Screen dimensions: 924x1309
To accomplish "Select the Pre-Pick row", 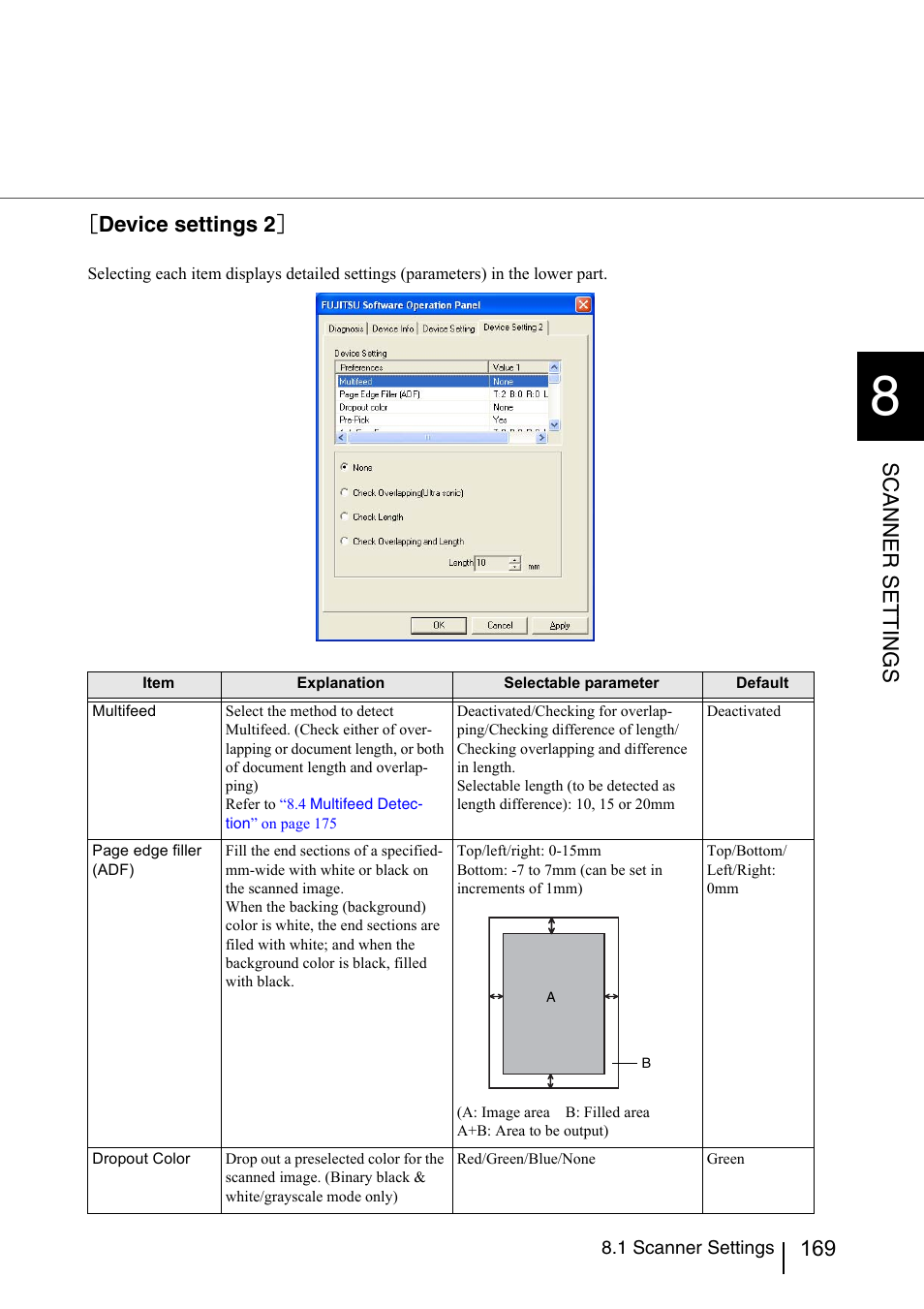I will 443,420.
